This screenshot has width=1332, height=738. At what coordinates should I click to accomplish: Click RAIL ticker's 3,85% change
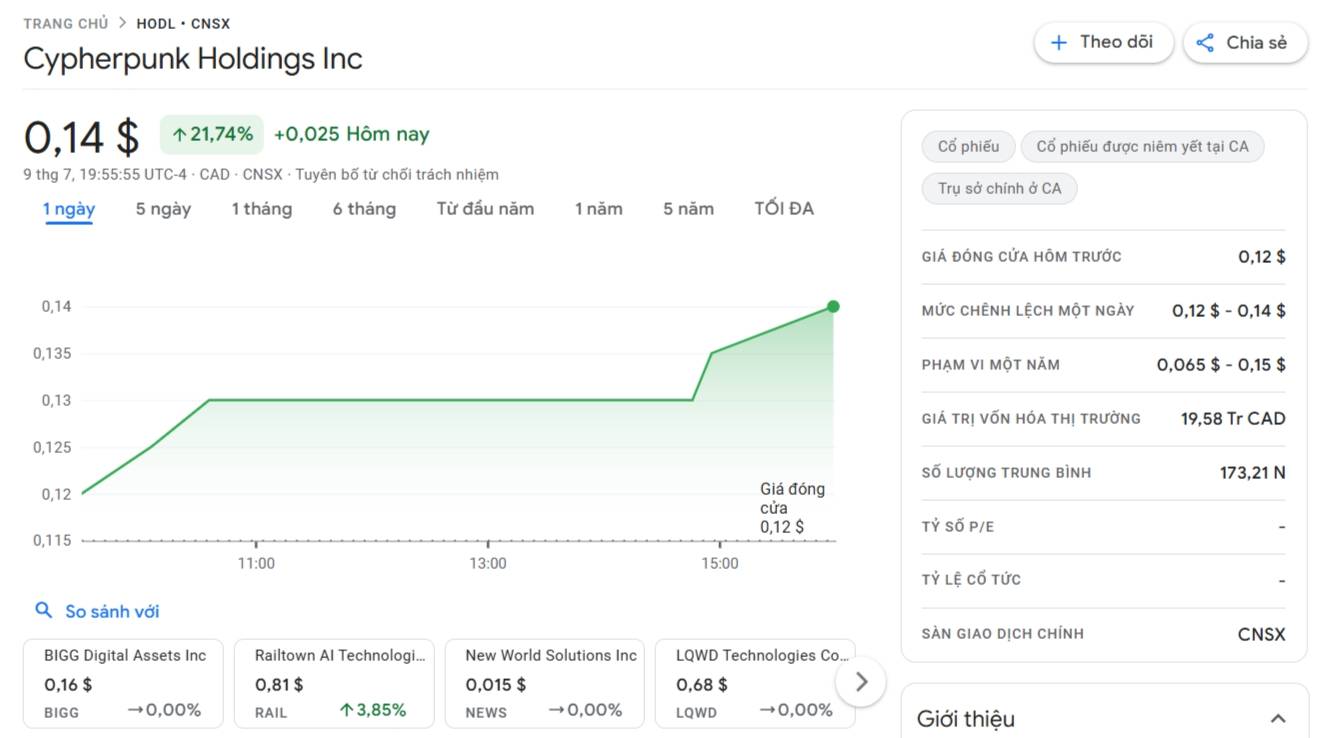click(x=372, y=710)
